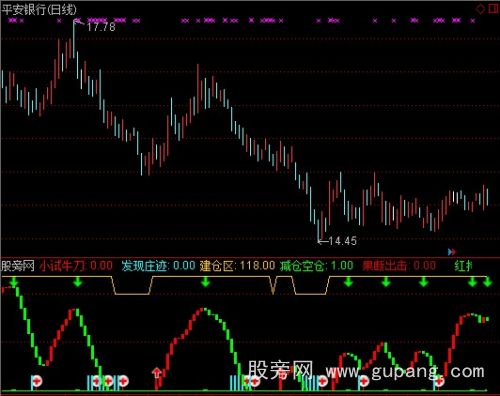Click the red diamond icon at top right
500x396 pixels.
(x=480, y=8)
